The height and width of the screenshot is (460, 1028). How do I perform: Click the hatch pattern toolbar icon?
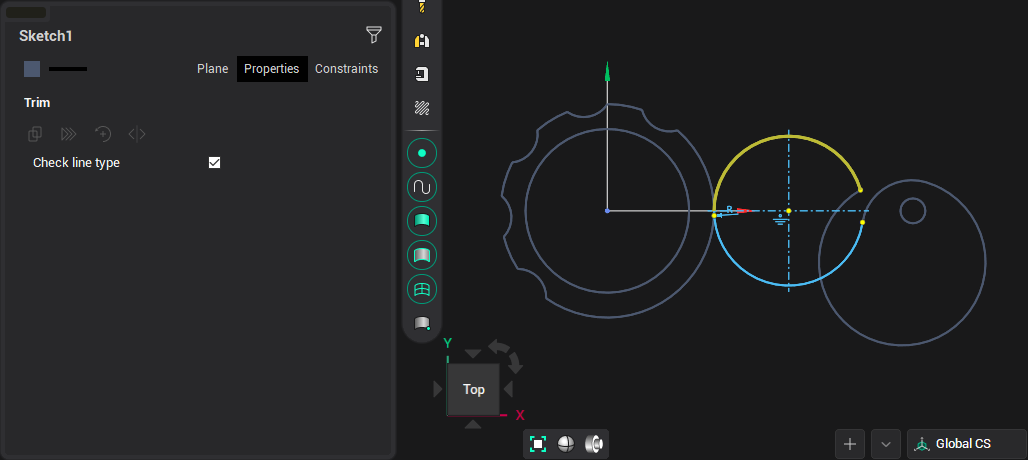(x=422, y=108)
